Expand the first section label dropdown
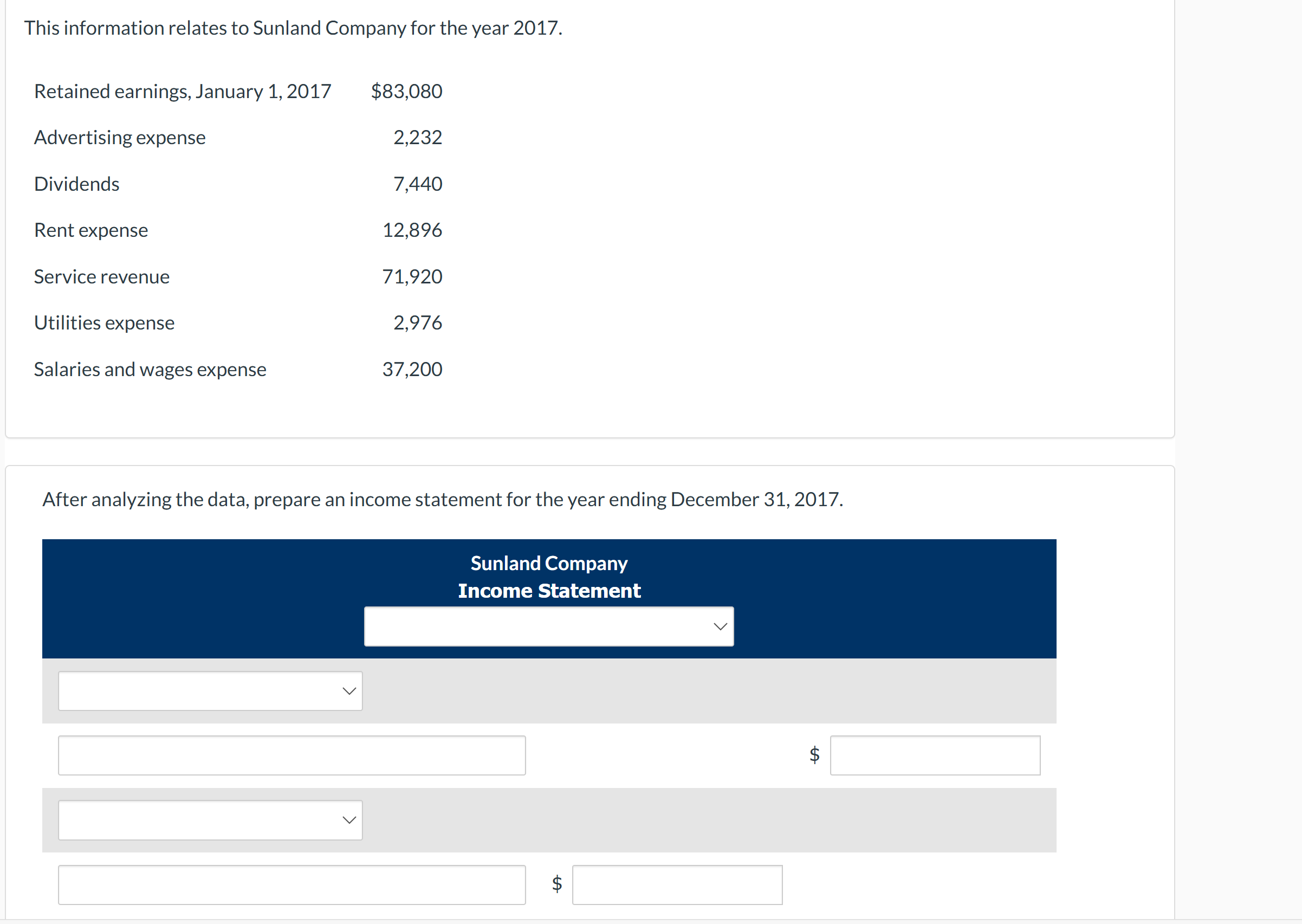This screenshot has width=1302, height=924. point(210,691)
